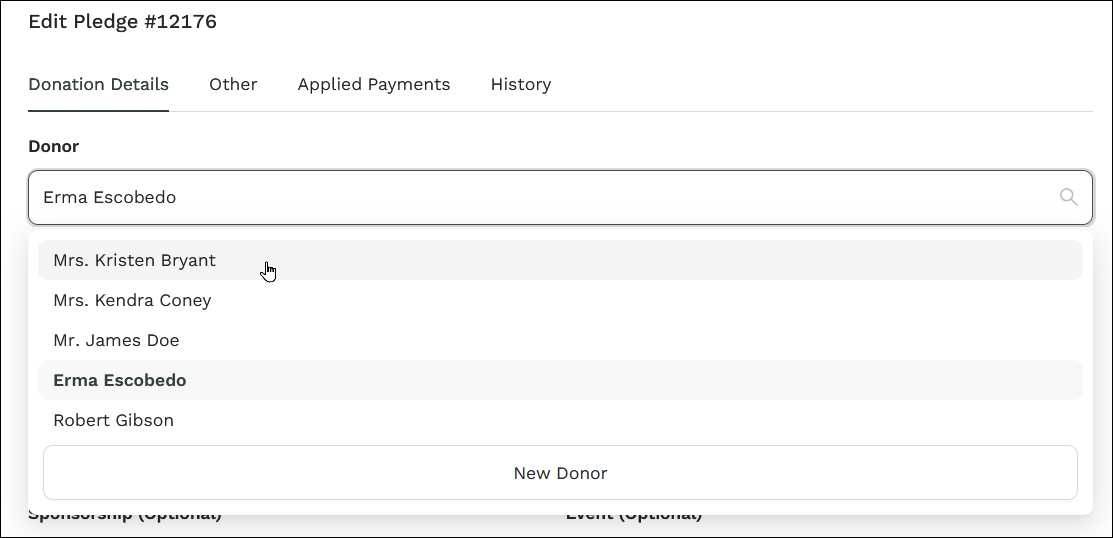
Task: Choose the bolded Erma Escobedo list option
Action: (x=120, y=380)
